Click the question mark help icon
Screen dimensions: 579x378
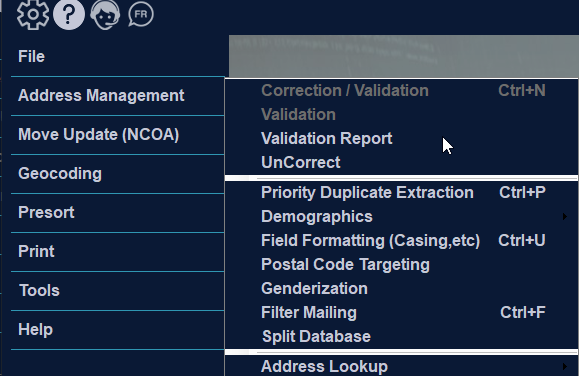pos(69,14)
